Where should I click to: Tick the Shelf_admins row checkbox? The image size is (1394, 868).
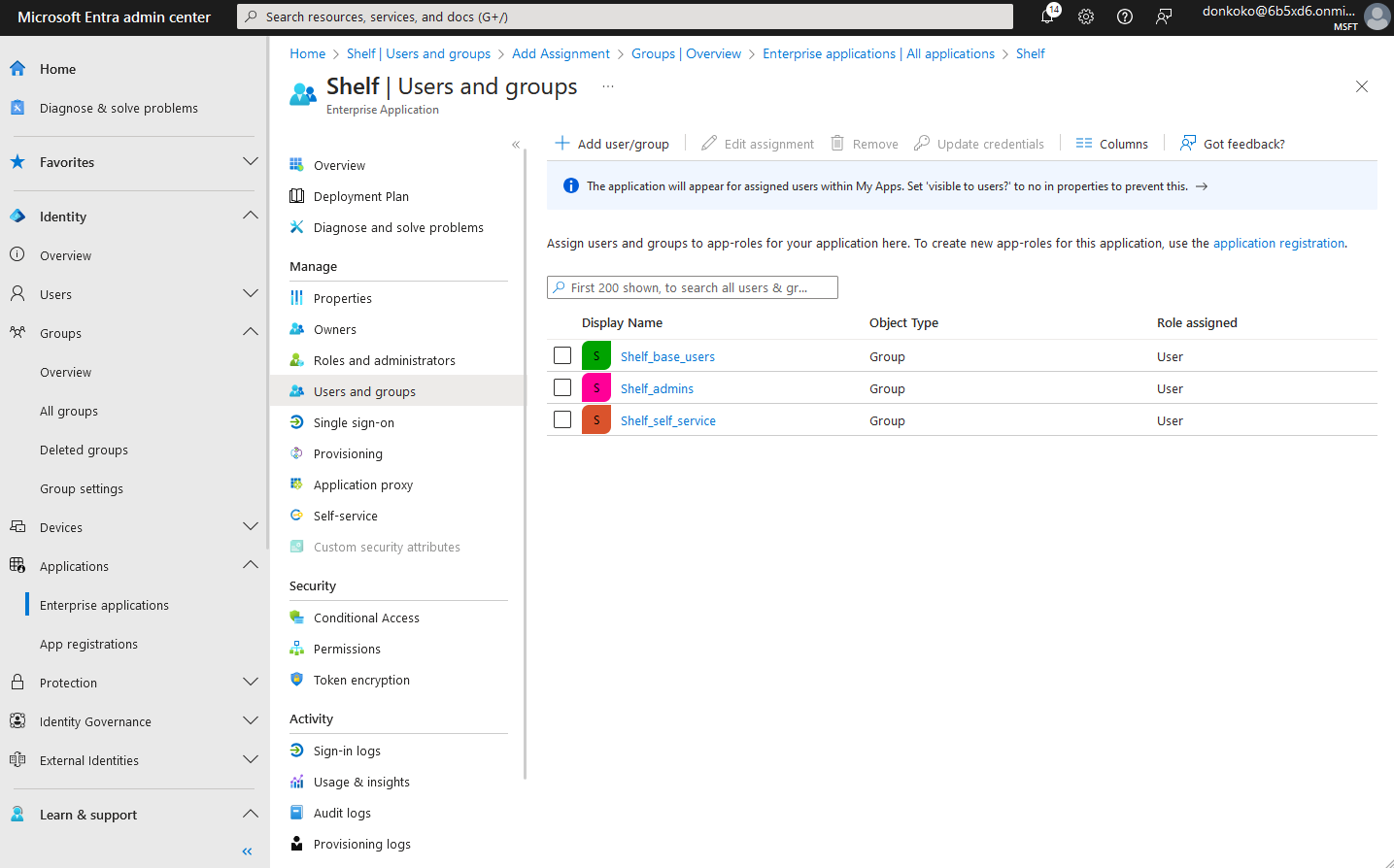[x=562, y=387]
